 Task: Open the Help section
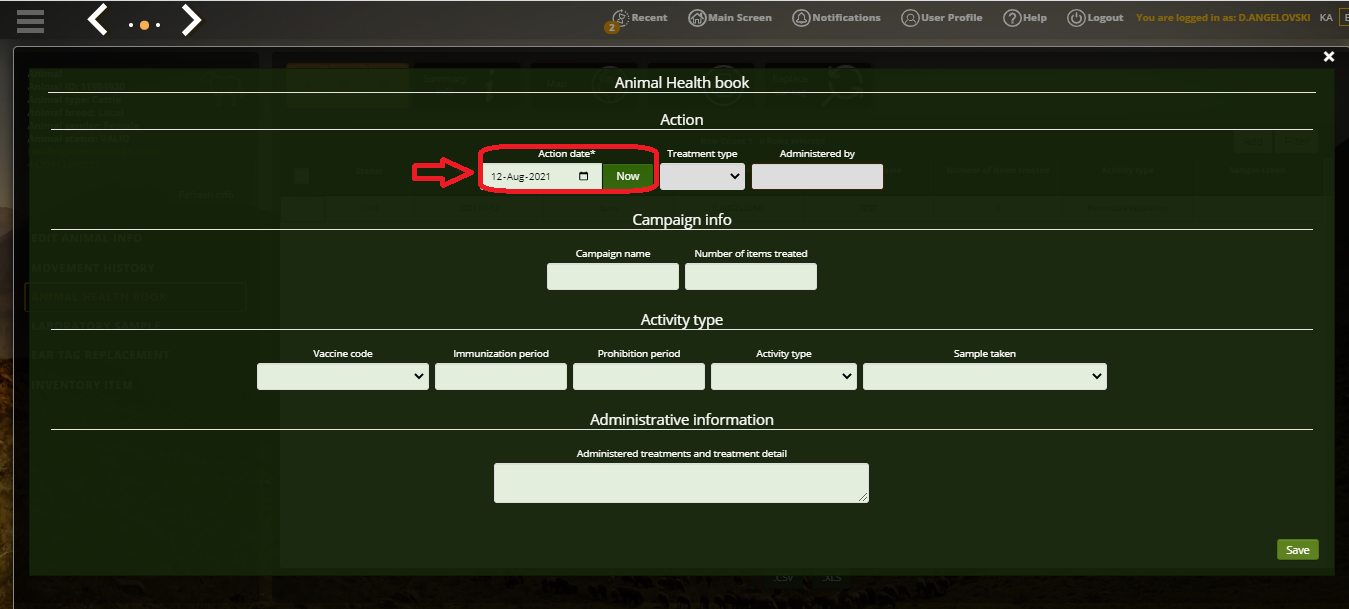click(1025, 18)
